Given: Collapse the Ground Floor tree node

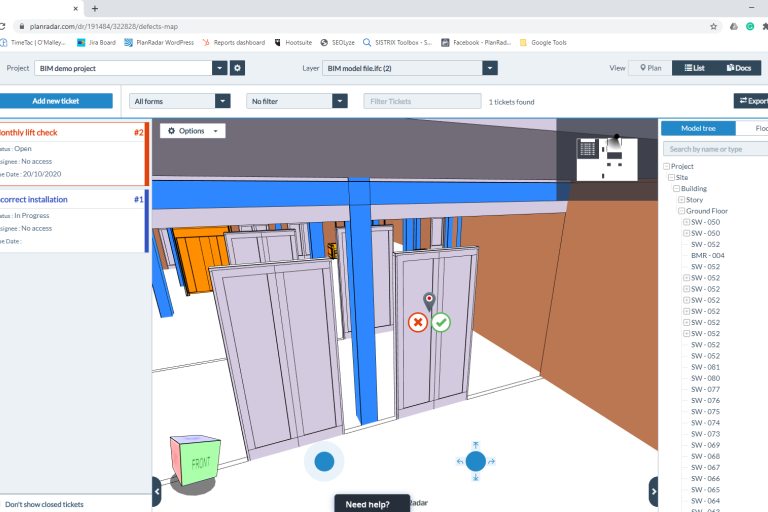Looking at the screenshot, I should (681, 211).
